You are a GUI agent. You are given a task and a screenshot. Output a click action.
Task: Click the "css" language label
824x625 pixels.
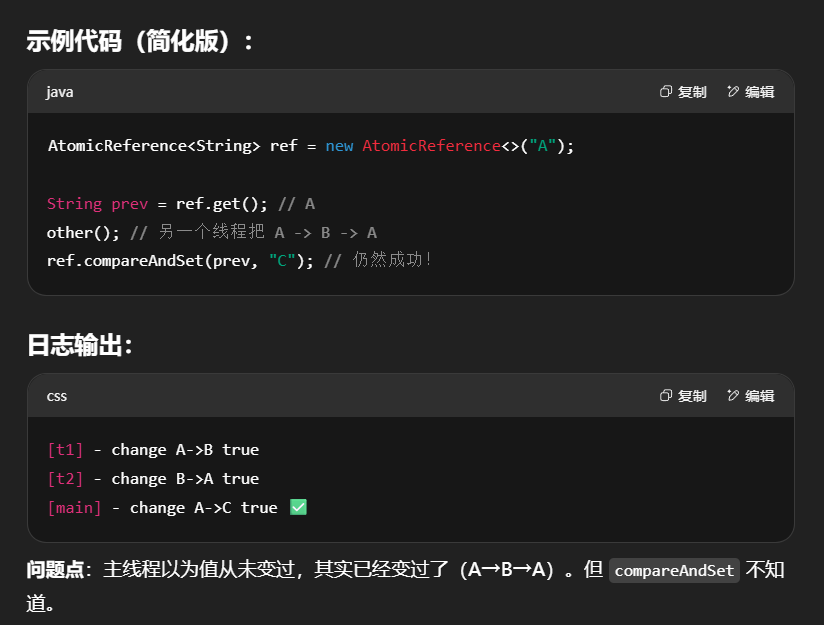click(x=57, y=396)
